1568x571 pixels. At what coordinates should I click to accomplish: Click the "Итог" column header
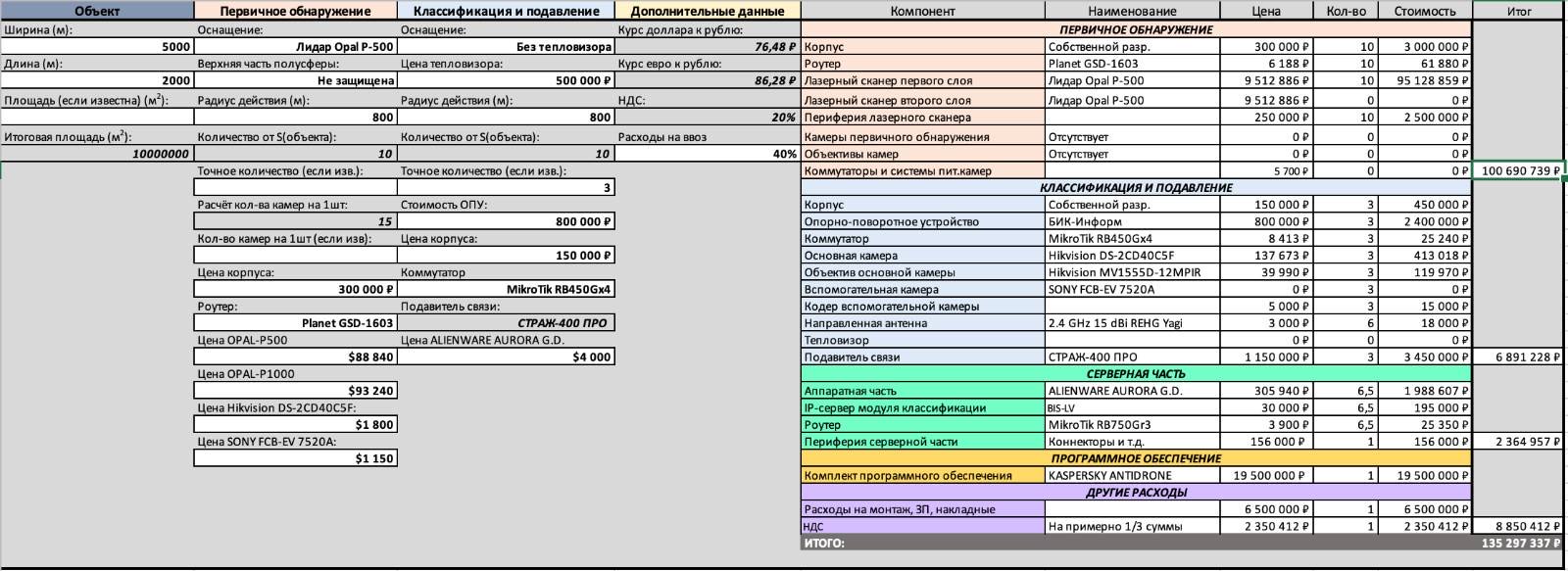[1518, 11]
